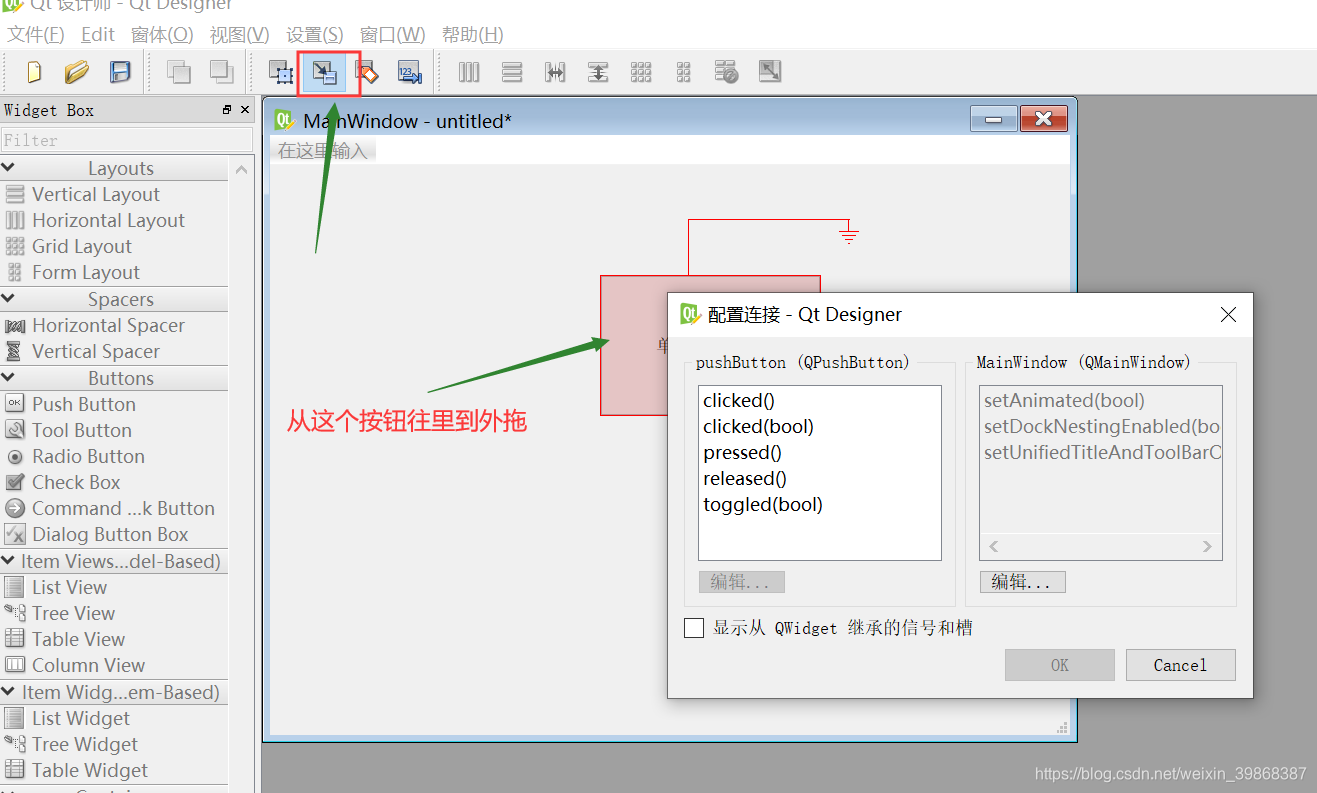Image resolution: width=1317 pixels, height=793 pixels.
Task: Click 在这里输入 menu placeholder in MainWindow
Action: [323, 151]
